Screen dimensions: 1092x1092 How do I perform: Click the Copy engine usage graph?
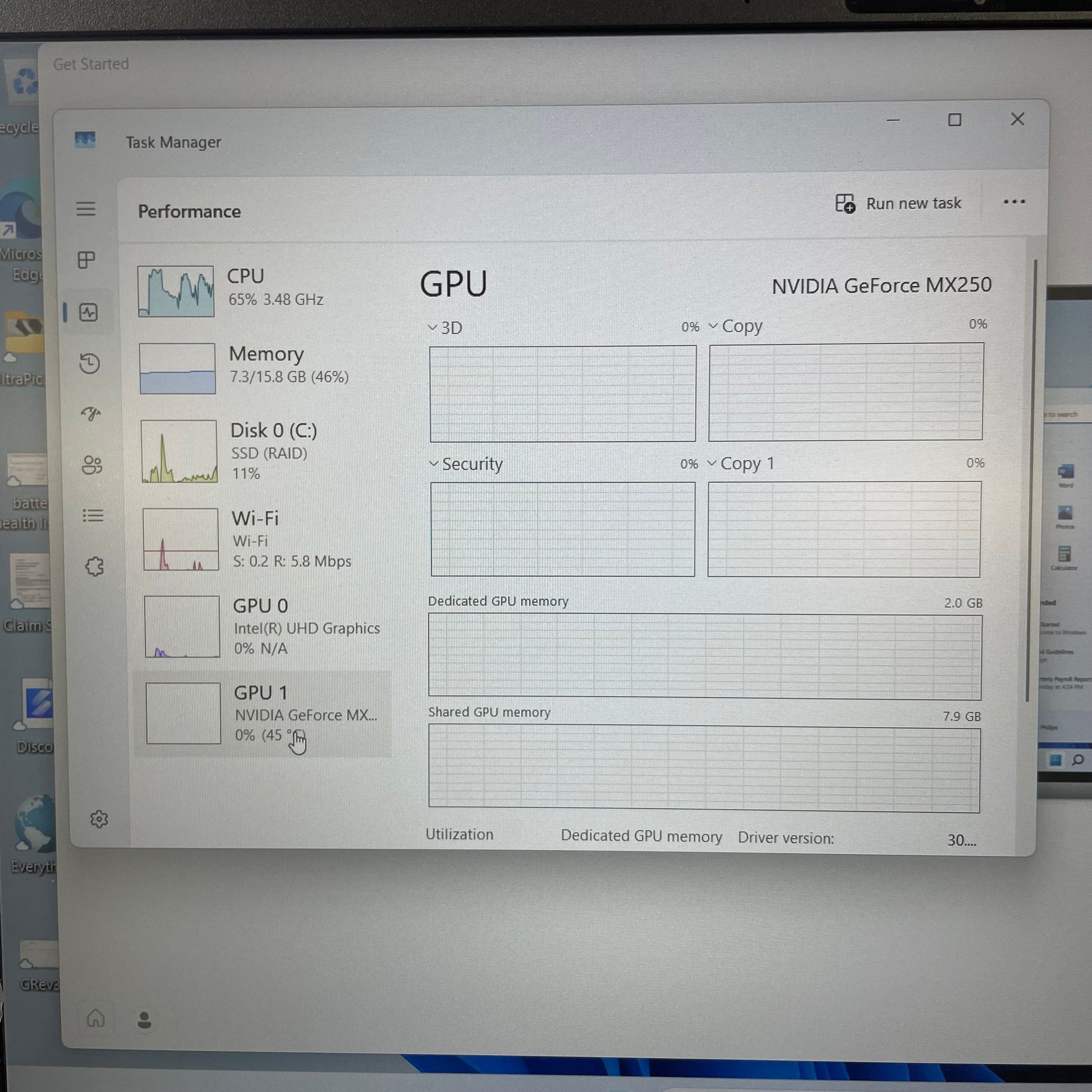click(x=846, y=392)
